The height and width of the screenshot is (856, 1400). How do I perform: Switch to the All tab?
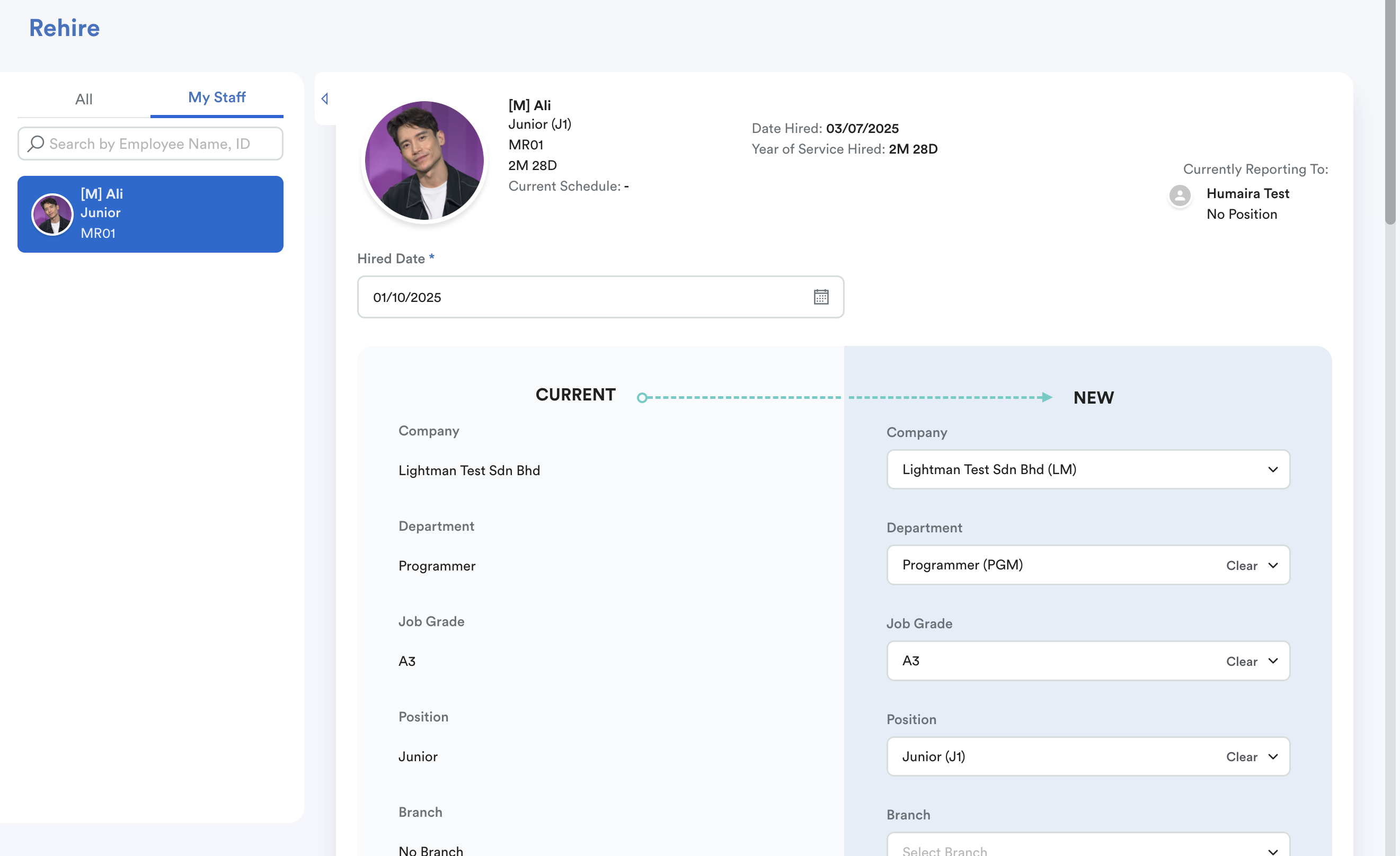84,99
